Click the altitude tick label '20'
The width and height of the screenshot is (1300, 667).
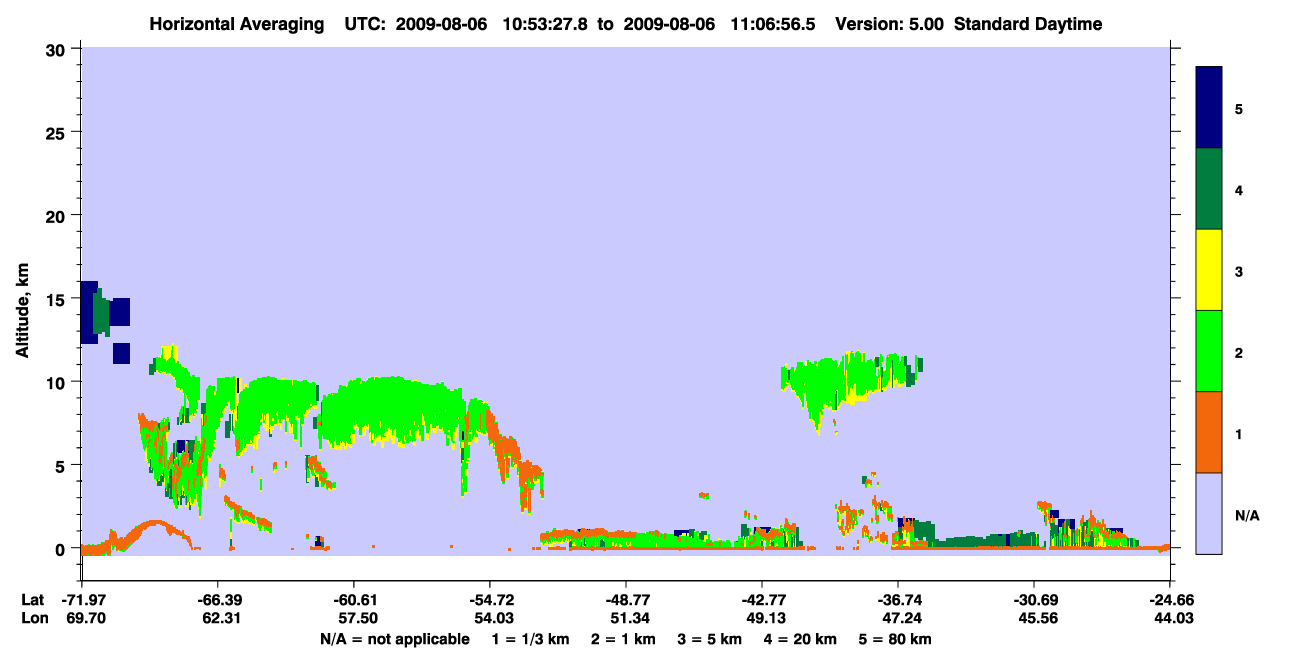58,215
